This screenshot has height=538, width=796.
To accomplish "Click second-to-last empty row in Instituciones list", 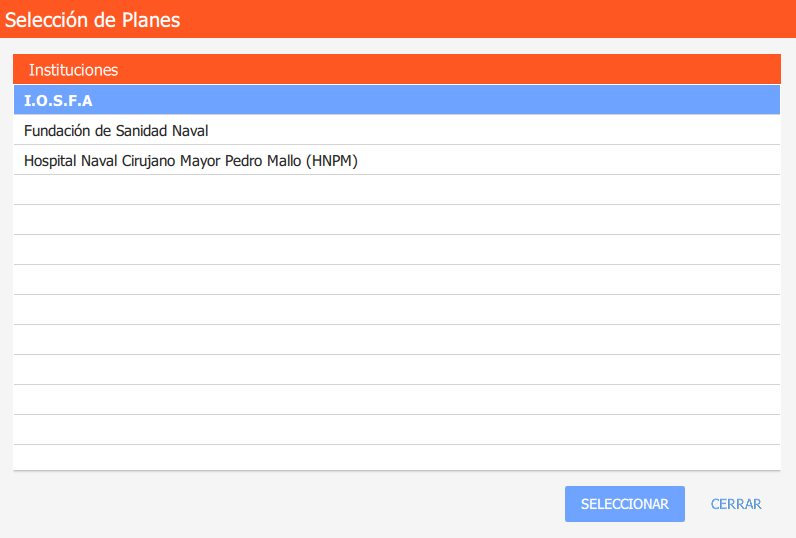I will 396,430.
